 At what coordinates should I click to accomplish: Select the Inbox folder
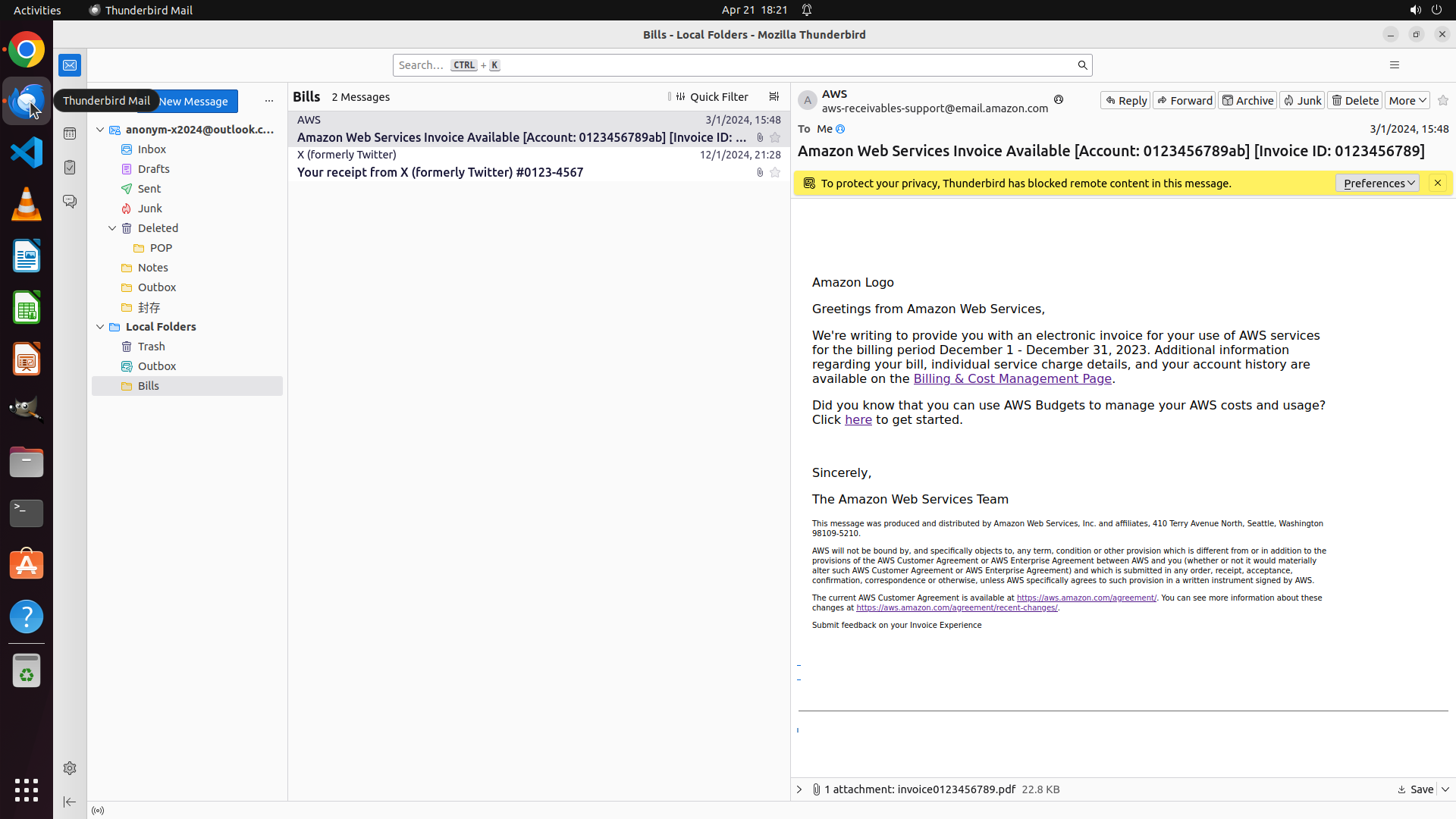click(152, 149)
